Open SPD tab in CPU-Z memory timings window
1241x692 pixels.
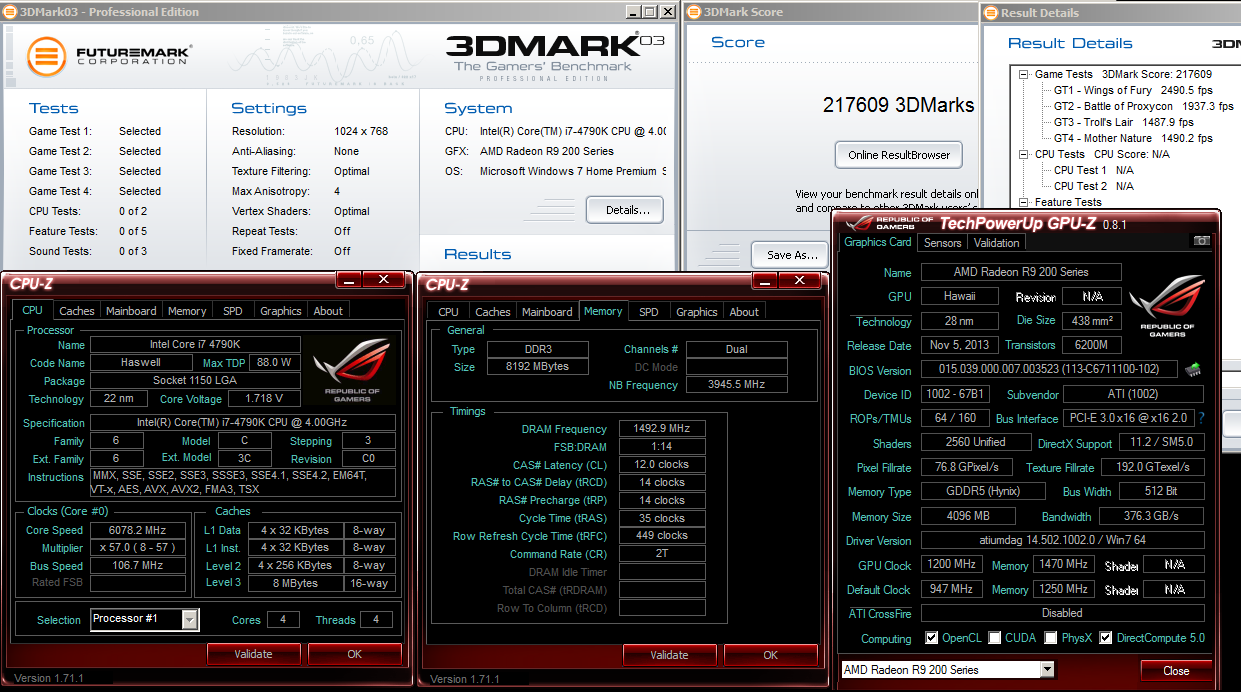[x=649, y=312]
